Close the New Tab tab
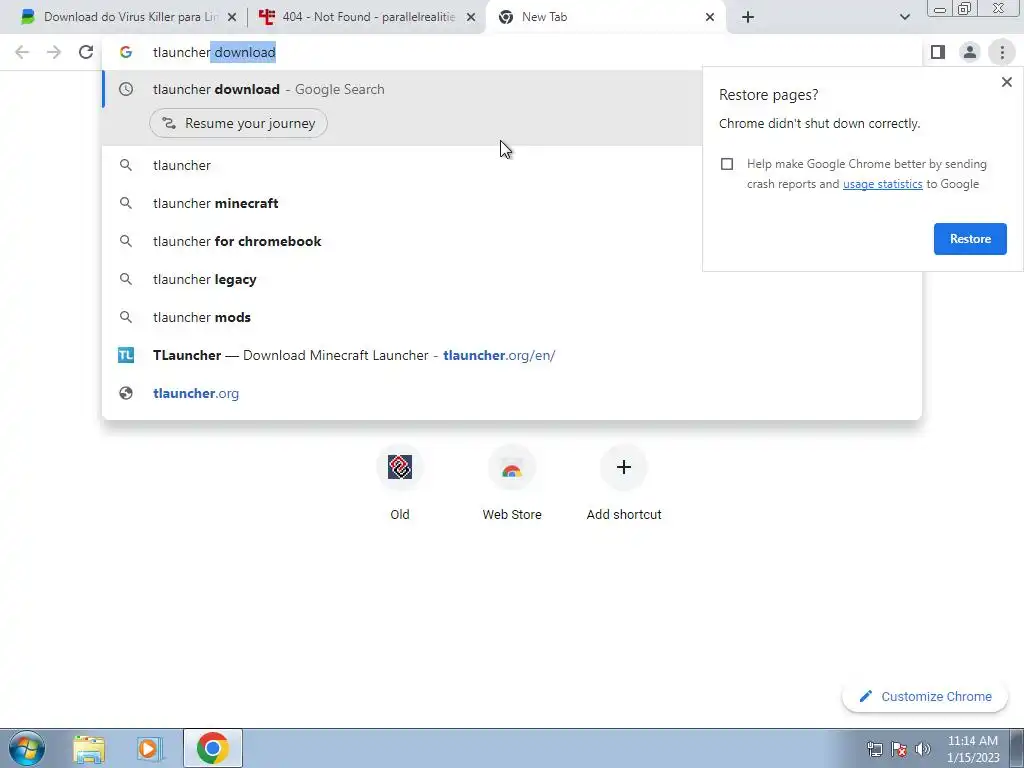 coord(710,17)
